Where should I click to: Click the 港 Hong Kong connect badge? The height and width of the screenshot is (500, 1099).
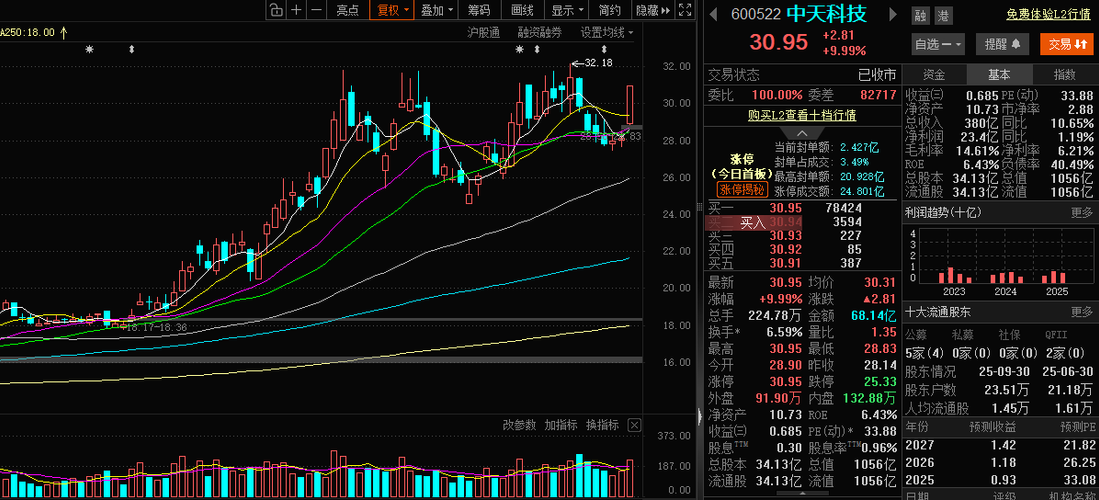943,15
